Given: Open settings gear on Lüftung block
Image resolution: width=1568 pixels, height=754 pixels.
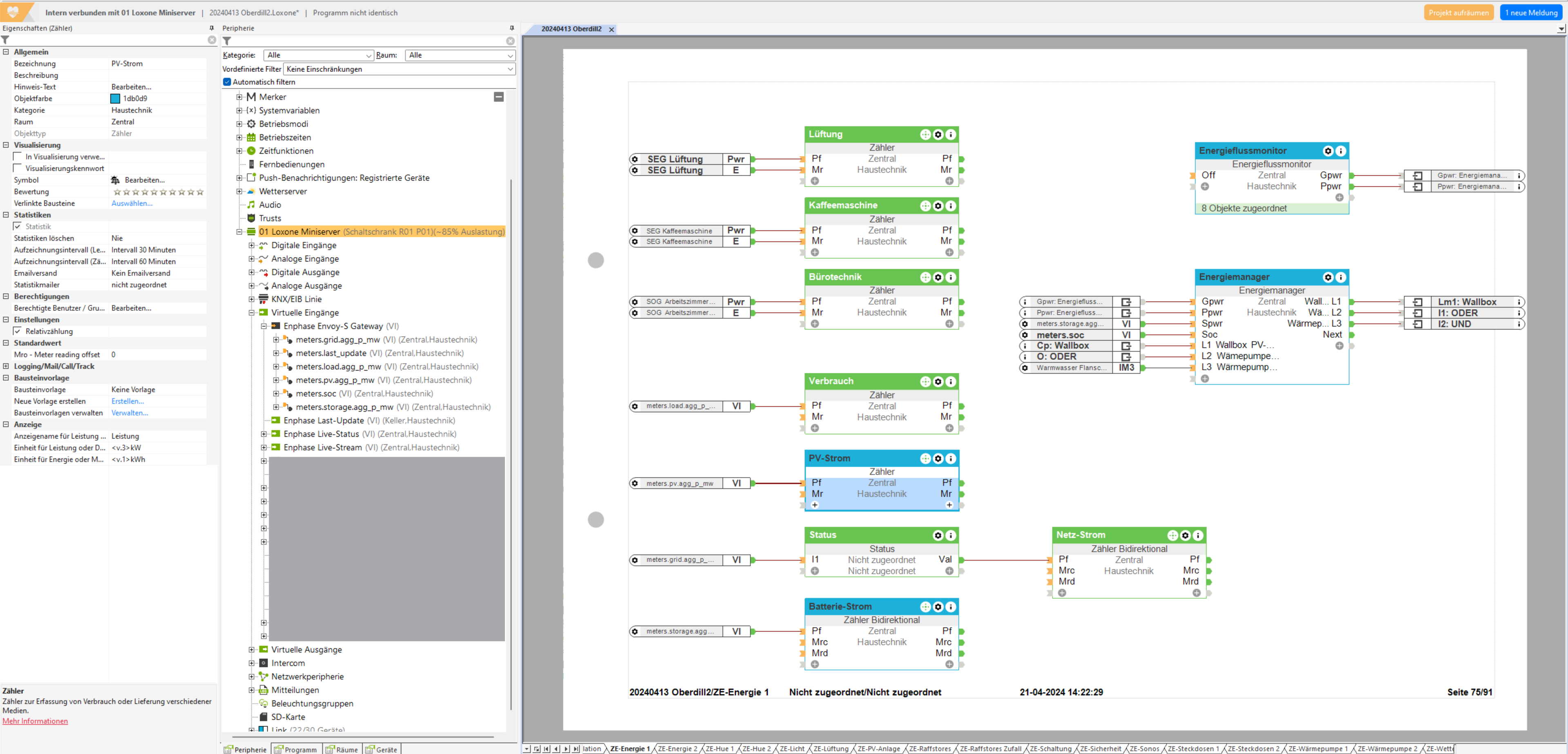Looking at the screenshot, I should (x=938, y=134).
